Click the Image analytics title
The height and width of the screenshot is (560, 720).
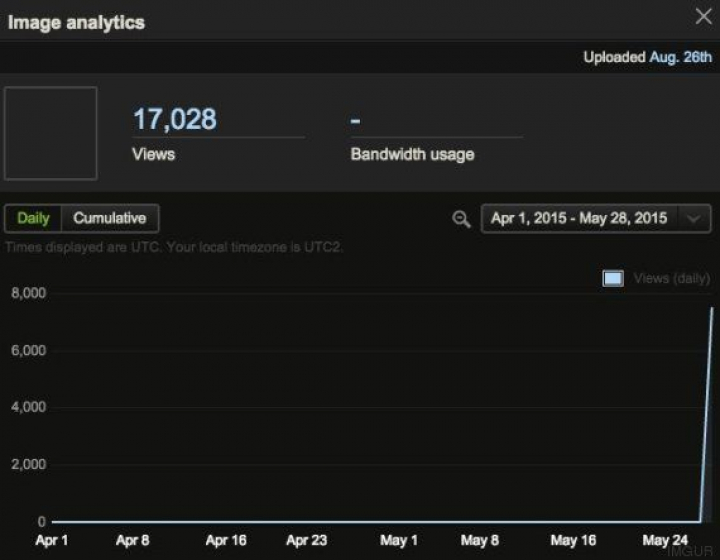point(76,22)
